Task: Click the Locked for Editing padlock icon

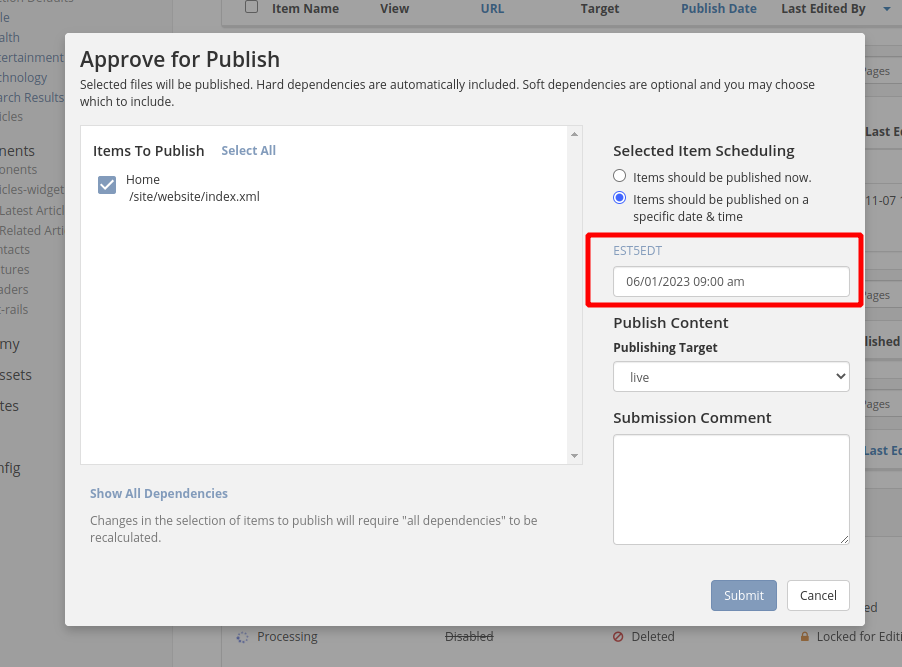Action: tap(805, 636)
